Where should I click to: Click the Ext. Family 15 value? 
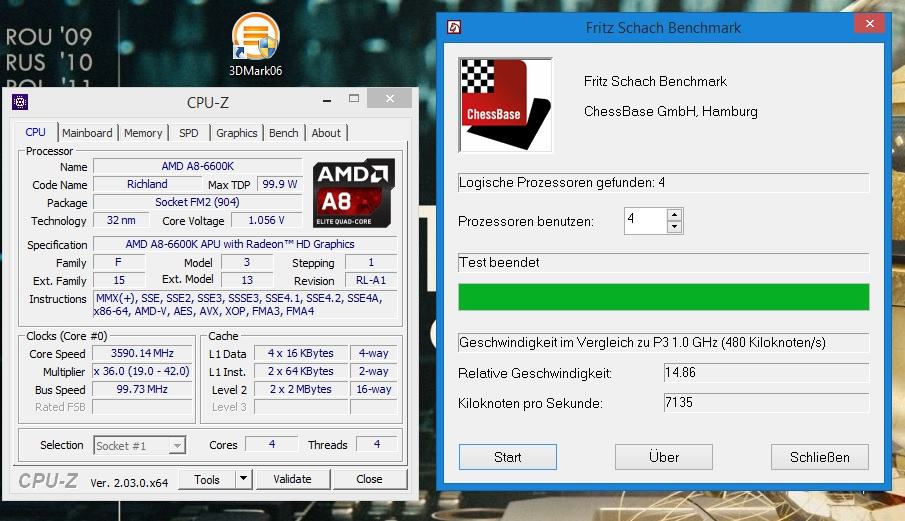pos(119,280)
